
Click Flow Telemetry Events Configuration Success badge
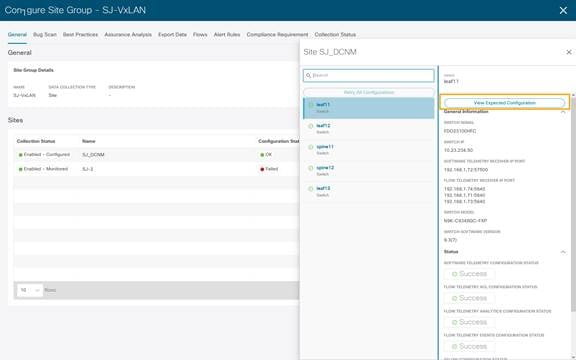[x=469, y=346]
